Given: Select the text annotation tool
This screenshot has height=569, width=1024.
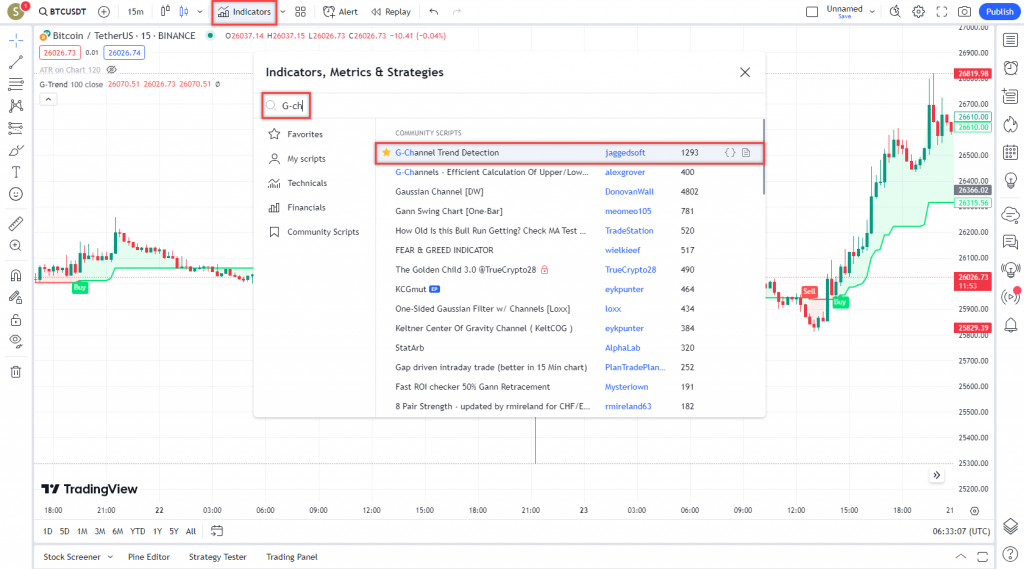Looking at the screenshot, I should (16, 172).
